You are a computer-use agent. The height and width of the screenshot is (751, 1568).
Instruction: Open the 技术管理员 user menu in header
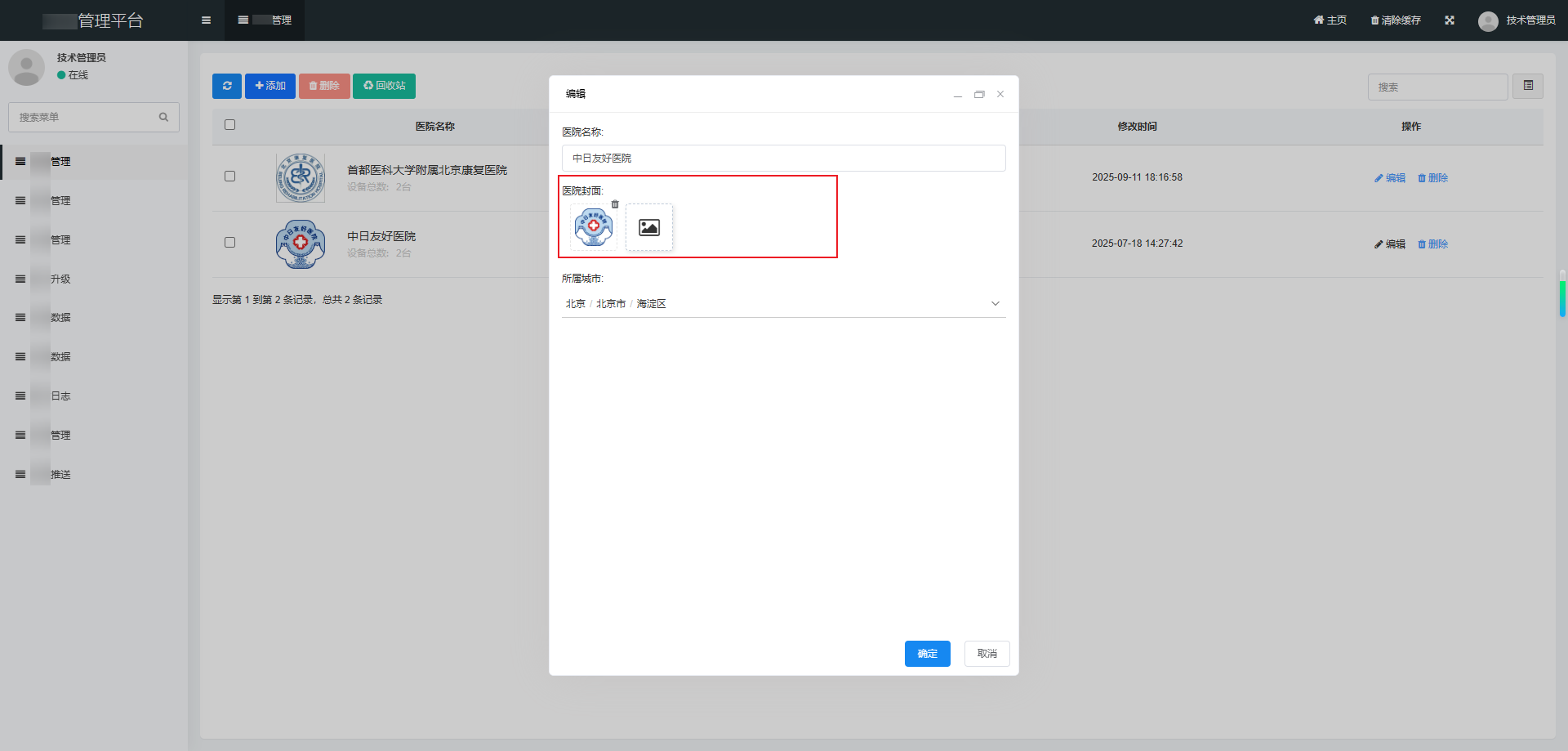(x=1517, y=20)
